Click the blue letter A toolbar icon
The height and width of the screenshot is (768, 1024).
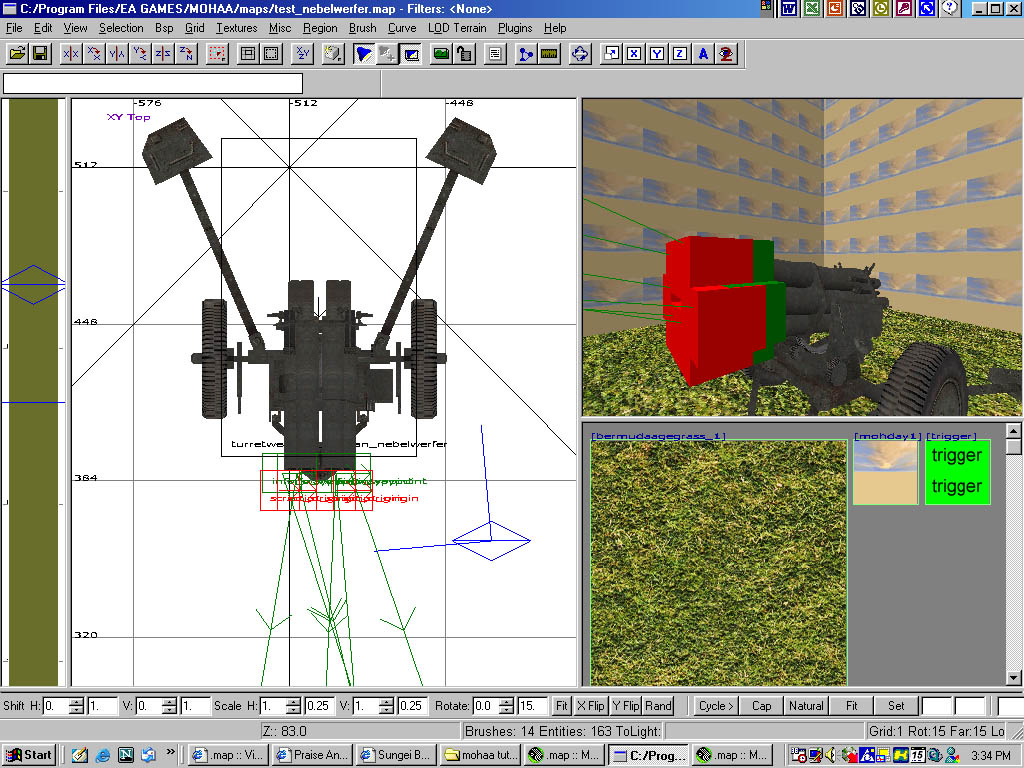[x=704, y=54]
